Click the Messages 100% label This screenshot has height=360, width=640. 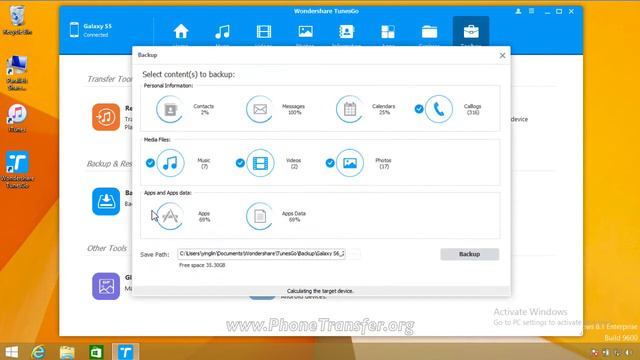click(293, 109)
